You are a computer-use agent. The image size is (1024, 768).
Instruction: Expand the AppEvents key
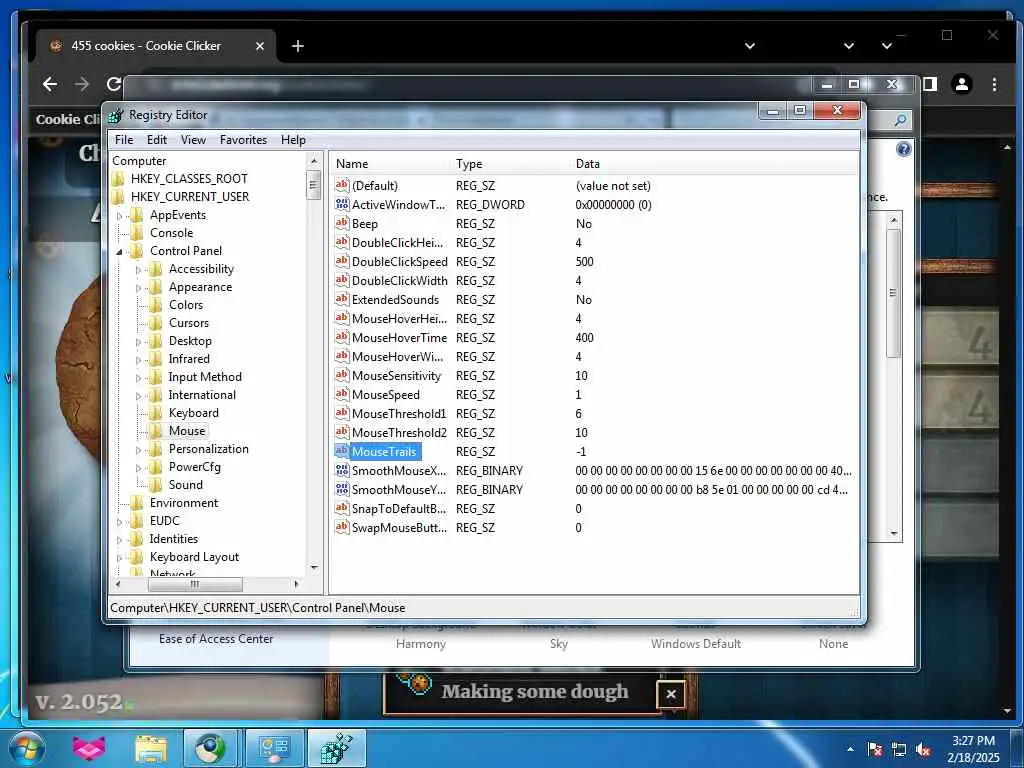click(120, 215)
